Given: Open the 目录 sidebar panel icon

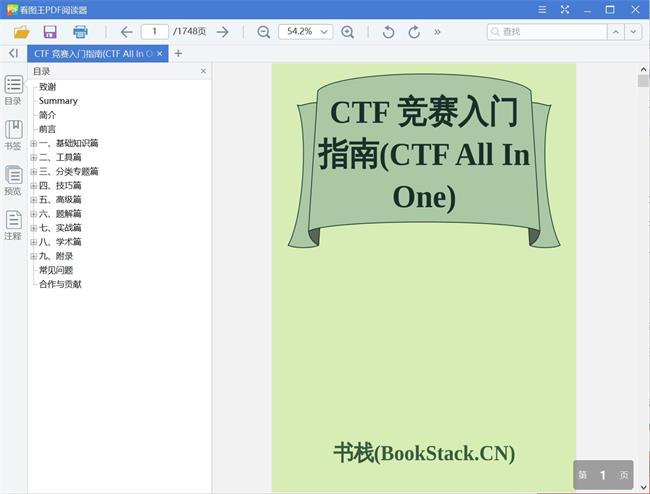Looking at the screenshot, I should [13, 90].
